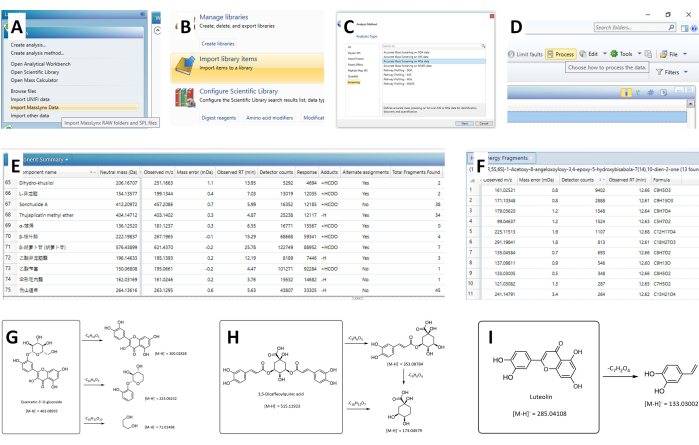Screen dimensions: 699x445
Task: Sort by Detector counts column in Component Summary
Action: click(276, 172)
